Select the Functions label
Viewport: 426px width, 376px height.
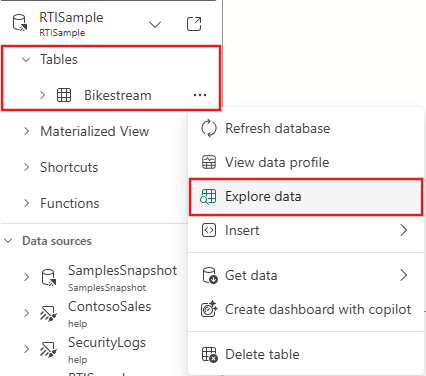coord(70,203)
